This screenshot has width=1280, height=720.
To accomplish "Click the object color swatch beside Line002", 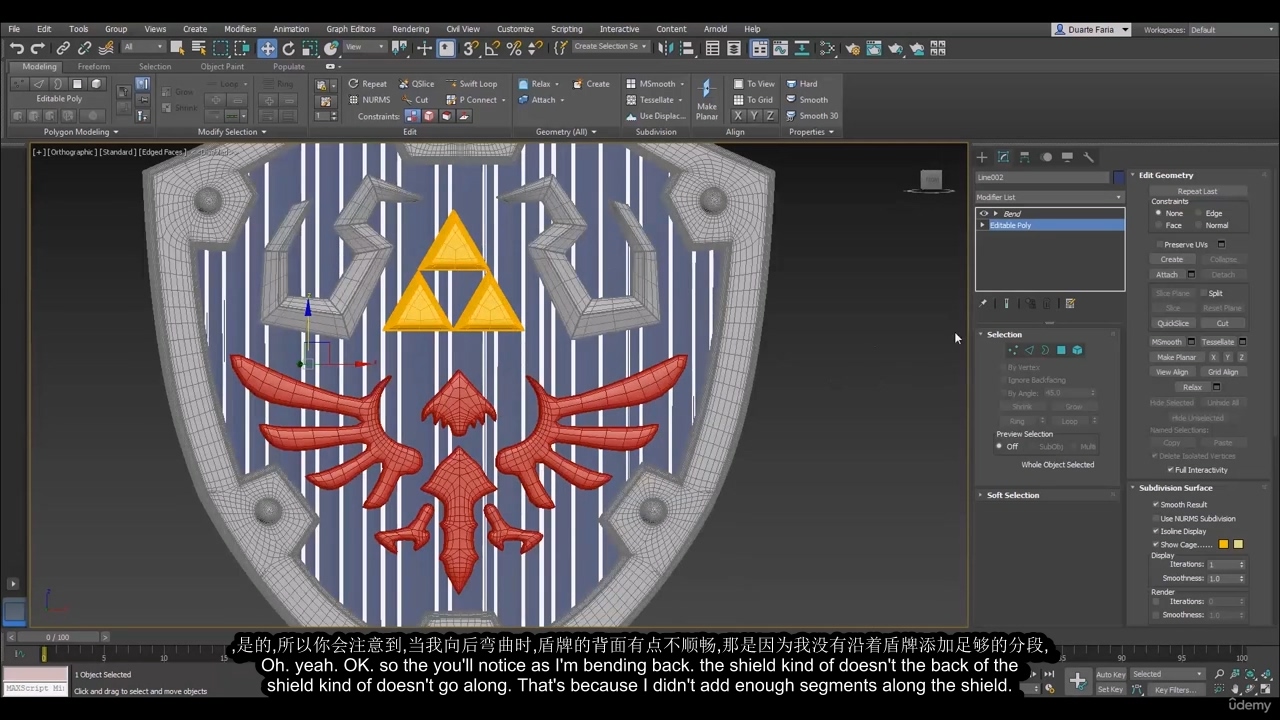I will click(x=1119, y=177).
